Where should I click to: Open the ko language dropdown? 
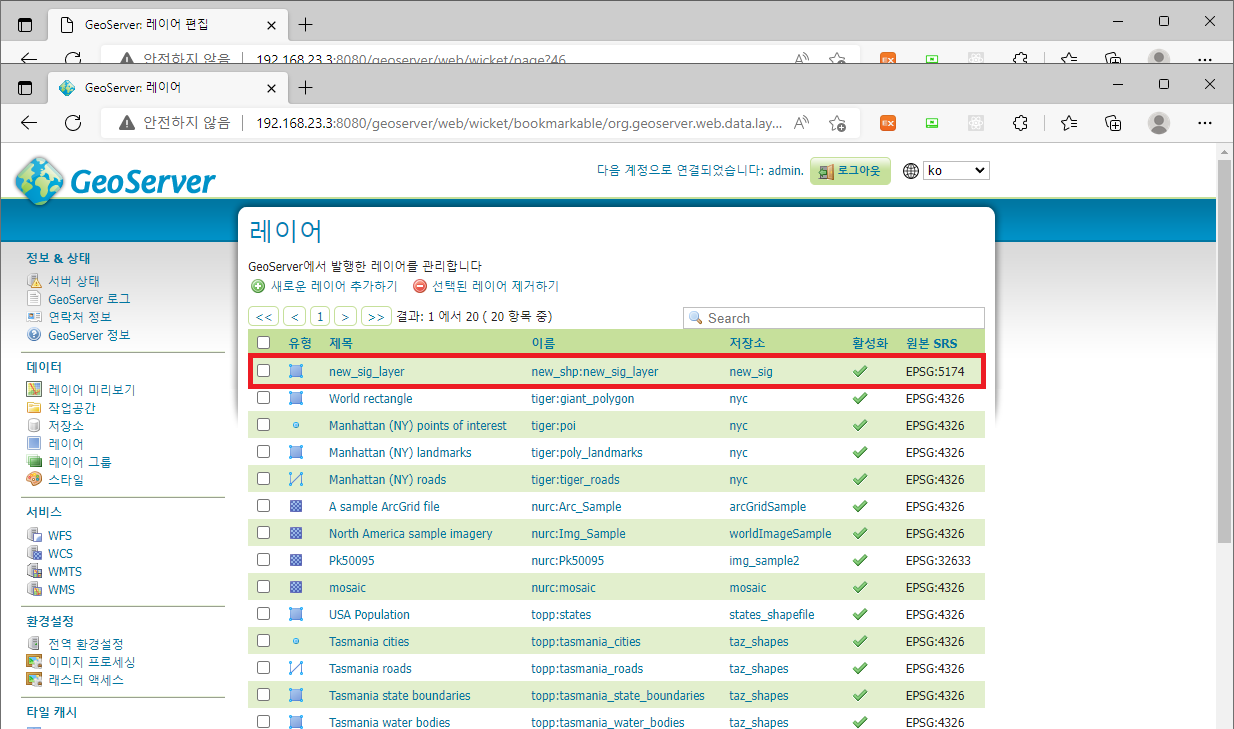pyautogui.click(x=956, y=171)
